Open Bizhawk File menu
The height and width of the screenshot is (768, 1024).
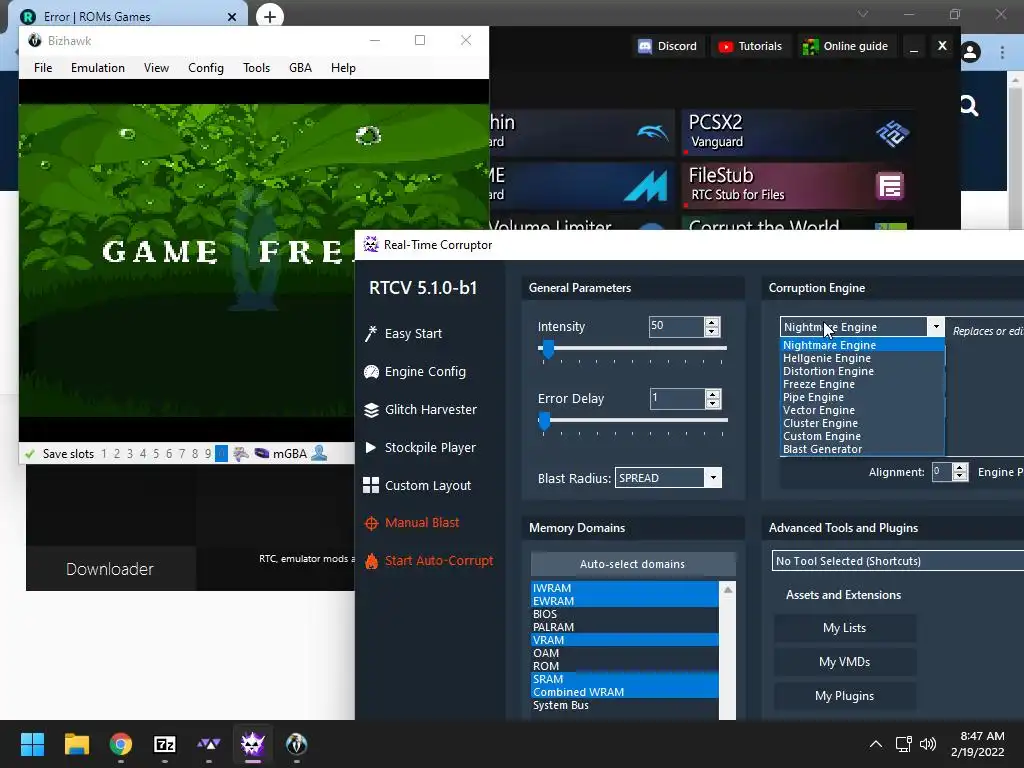pyautogui.click(x=43, y=68)
